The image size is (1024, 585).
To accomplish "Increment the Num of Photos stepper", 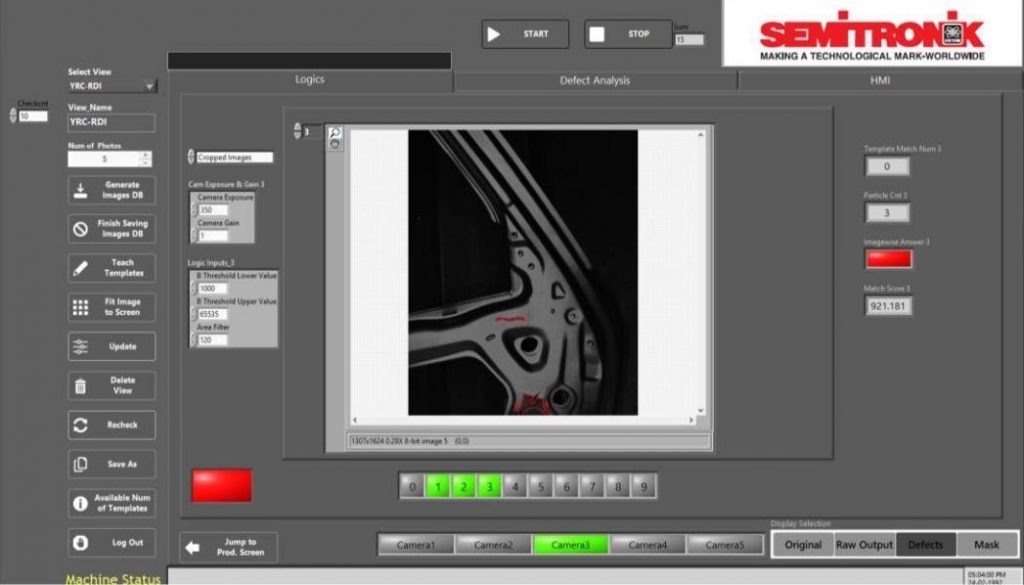I will (x=146, y=155).
